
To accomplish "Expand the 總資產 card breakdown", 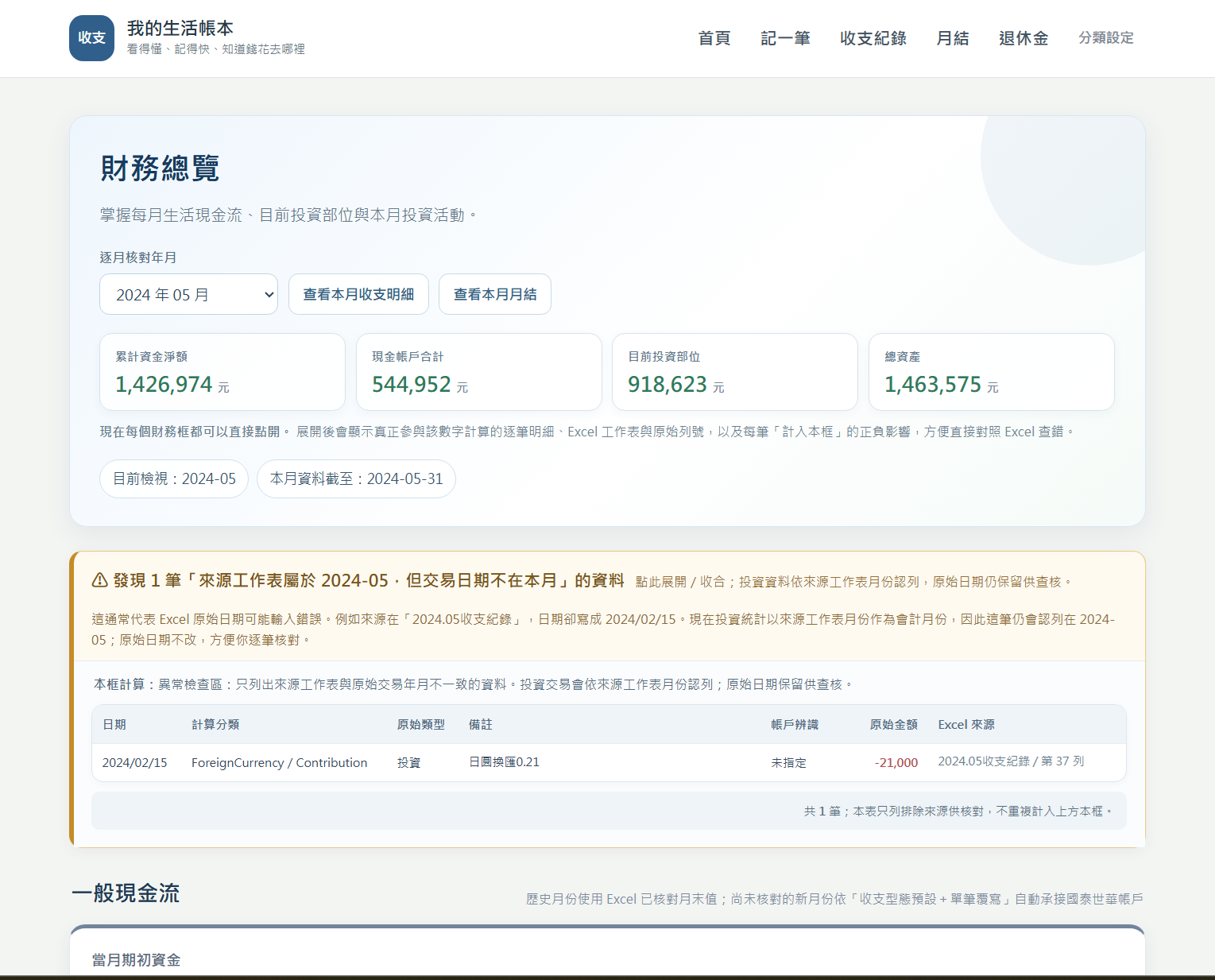I will [x=992, y=372].
